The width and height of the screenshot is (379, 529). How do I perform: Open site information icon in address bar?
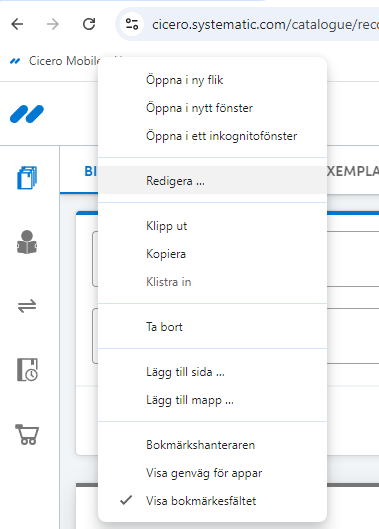pos(132,24)
